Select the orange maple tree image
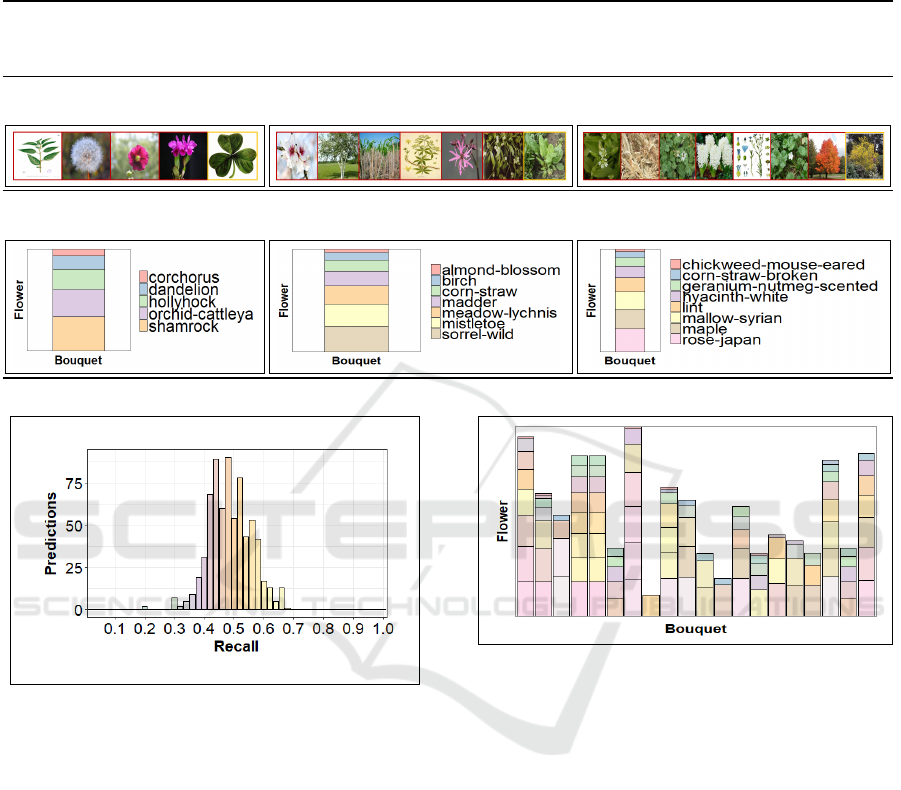Viewport: 901px width, 790px height. pos(827,156)
